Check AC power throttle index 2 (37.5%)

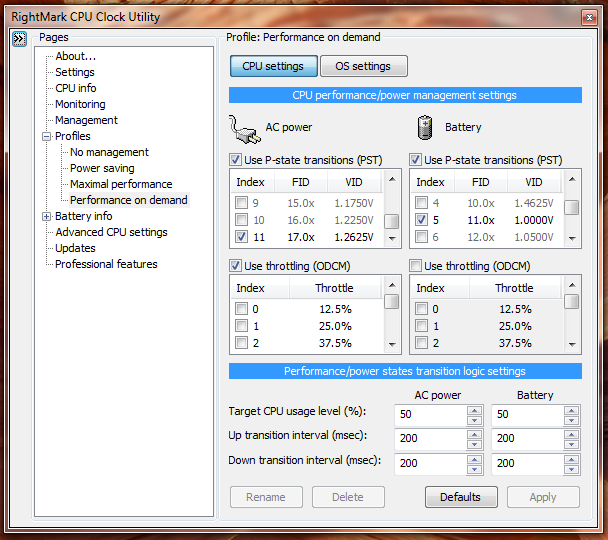coord(241,343)
